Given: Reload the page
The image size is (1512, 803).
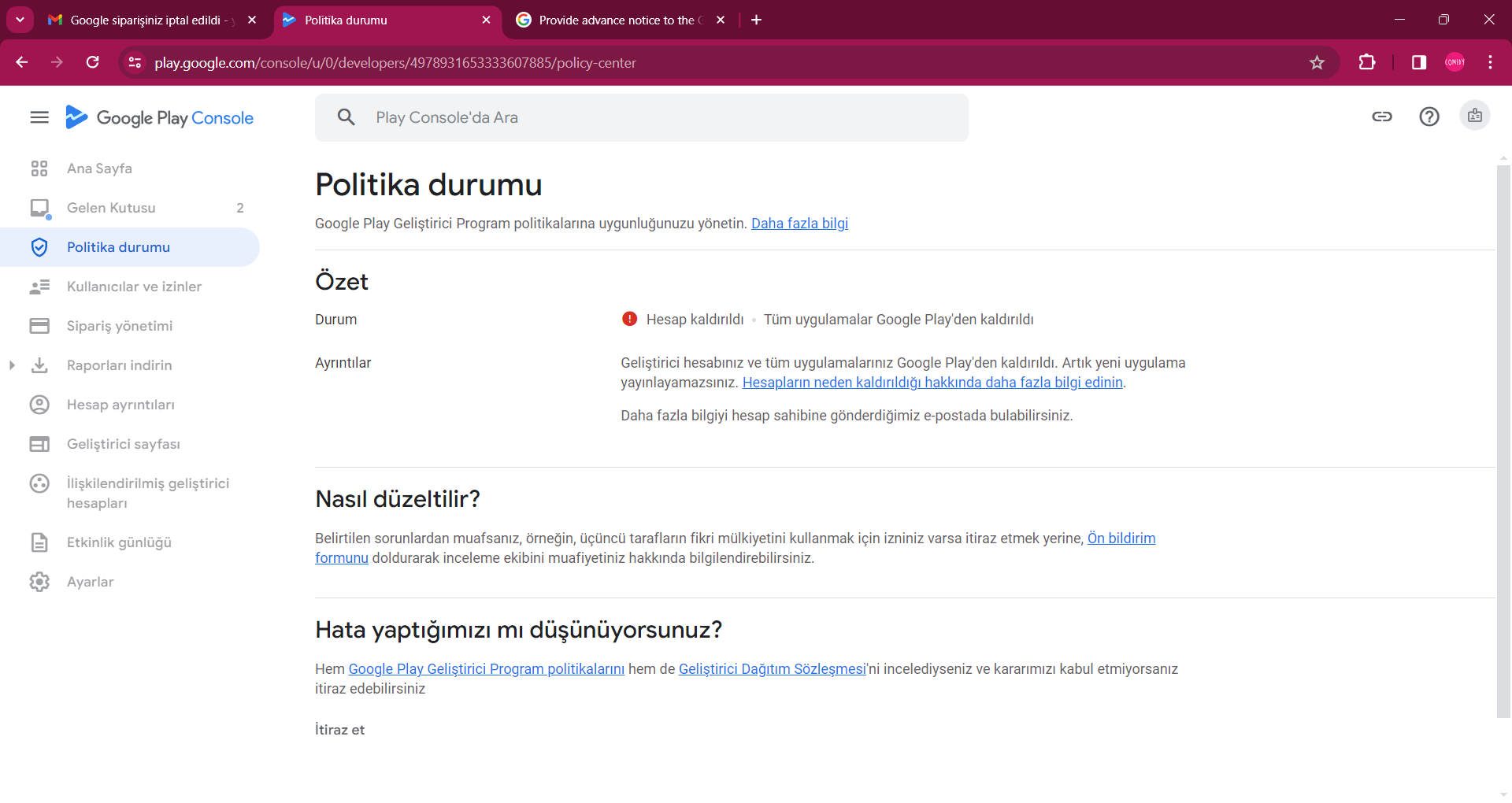Looking at the screenshot, I should [x=92, y=62].
